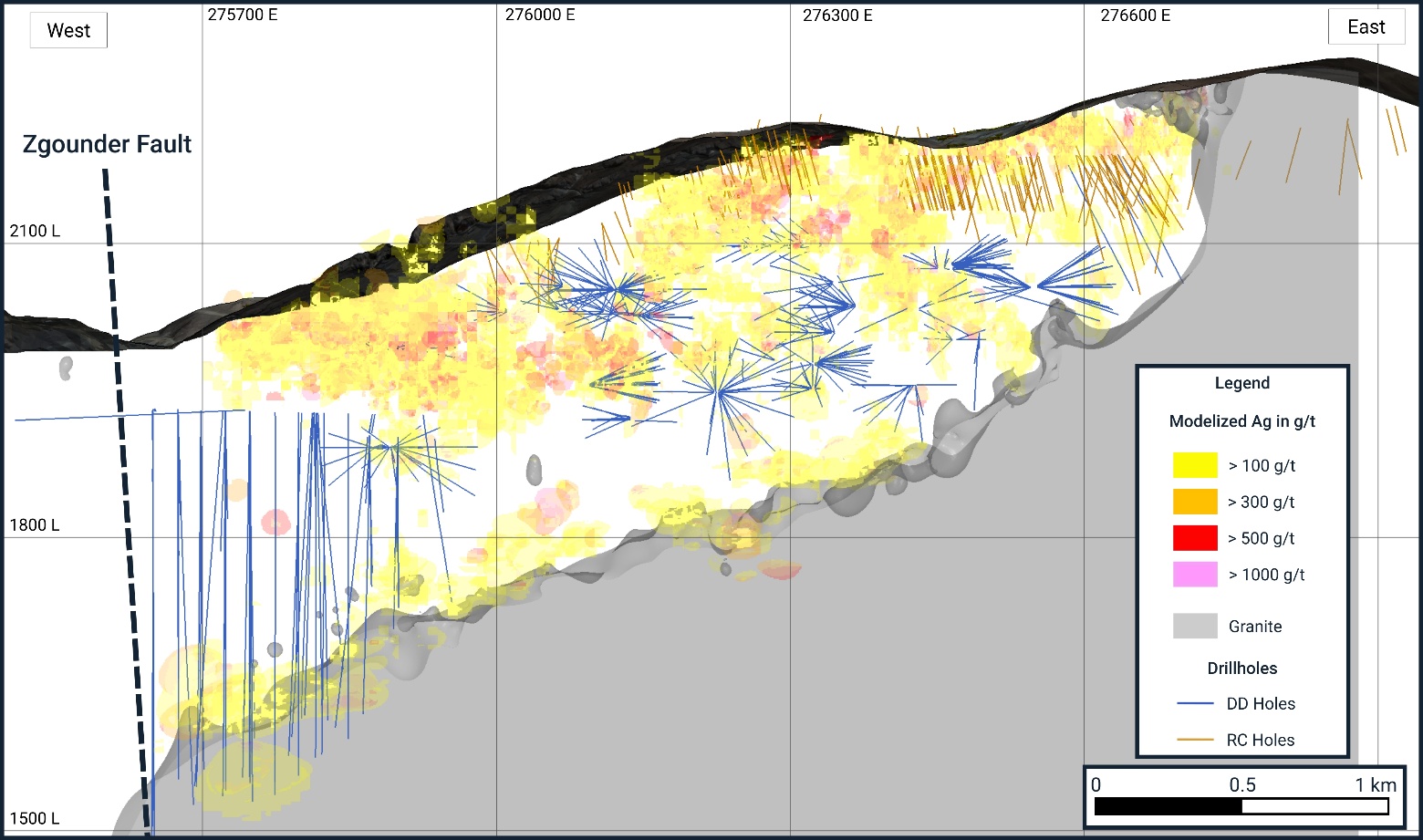Expand the Modelized Ag in g/t section
The height and width of the screenshot is (840, 1423).
(1242, 422)
